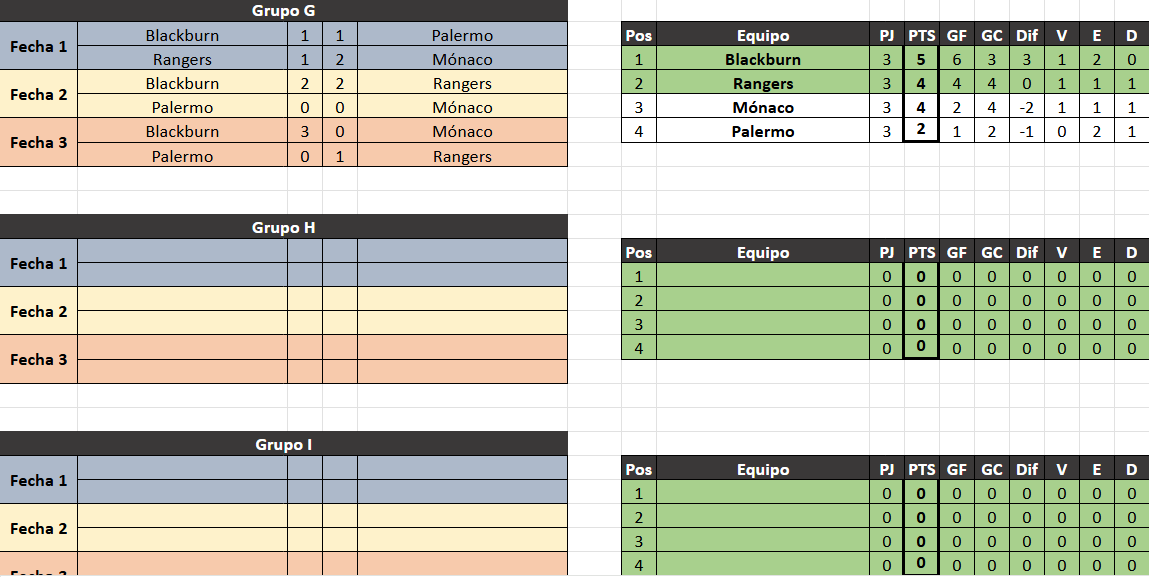Click the Grupo H title cell
The image size is (1149, 577).
(x=283, y=228)
